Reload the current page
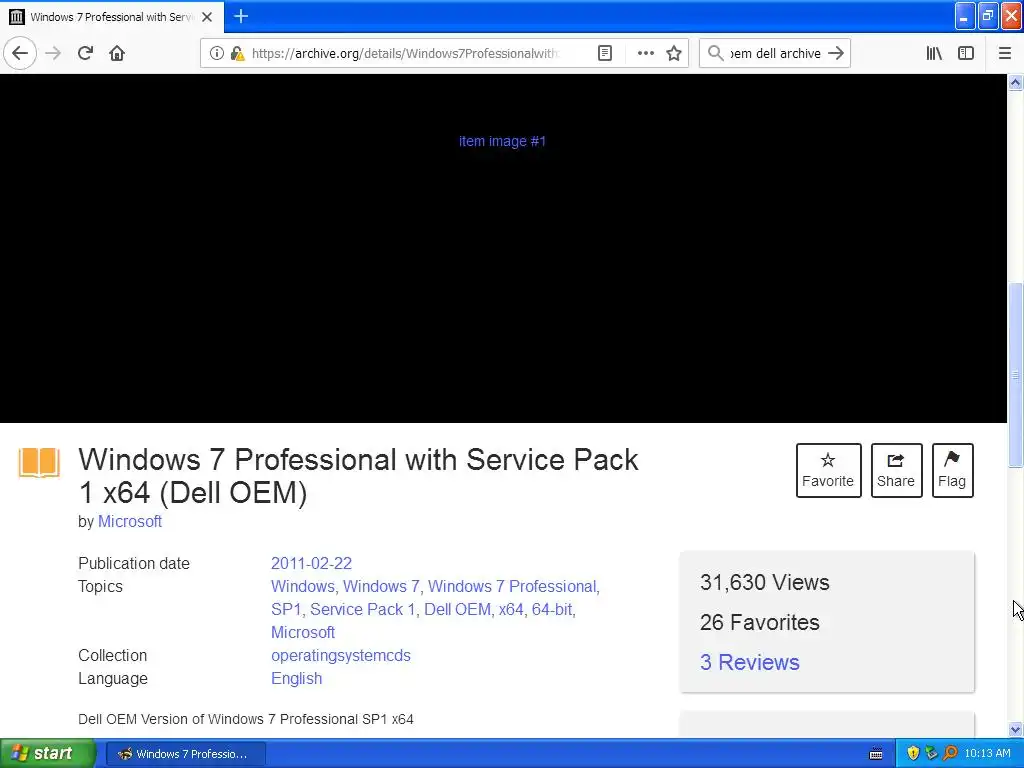The height and width of the screenshot is (768, 1024). click(85, 53)
